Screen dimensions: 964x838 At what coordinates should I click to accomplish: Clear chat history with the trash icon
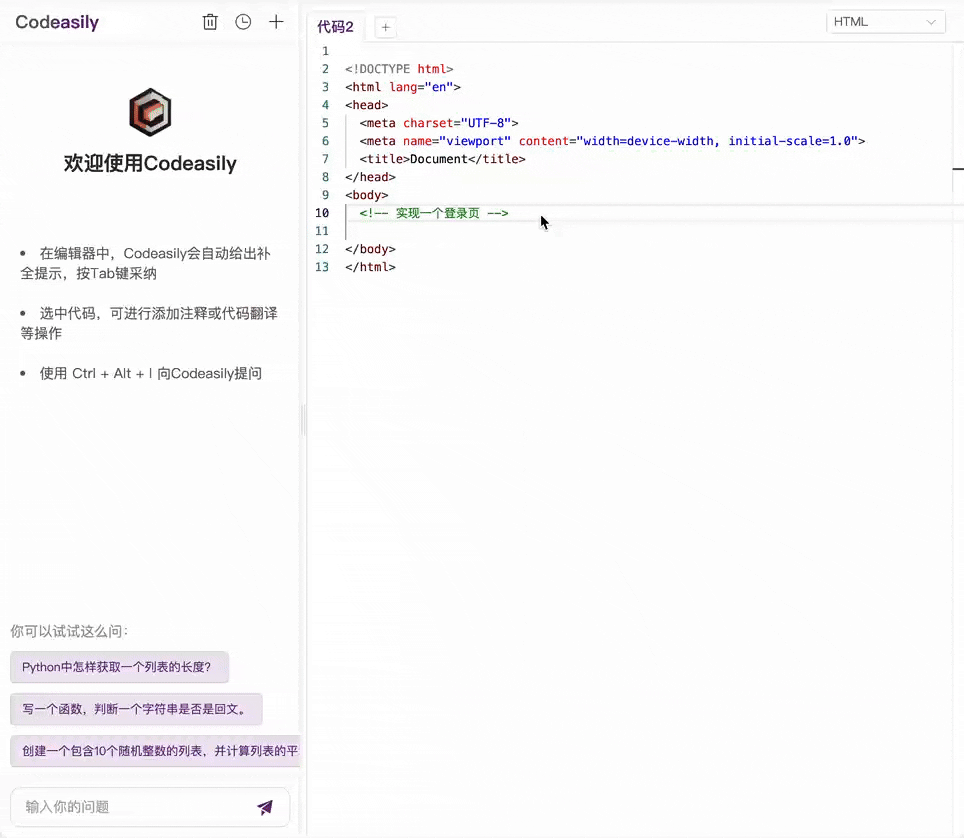[x=210, y=21]
